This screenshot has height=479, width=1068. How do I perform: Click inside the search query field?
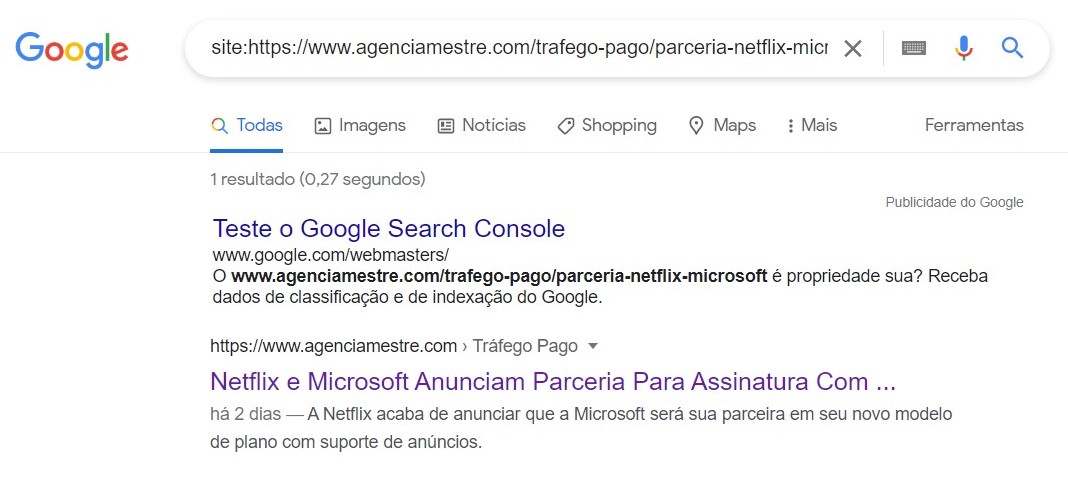point(518,48)
